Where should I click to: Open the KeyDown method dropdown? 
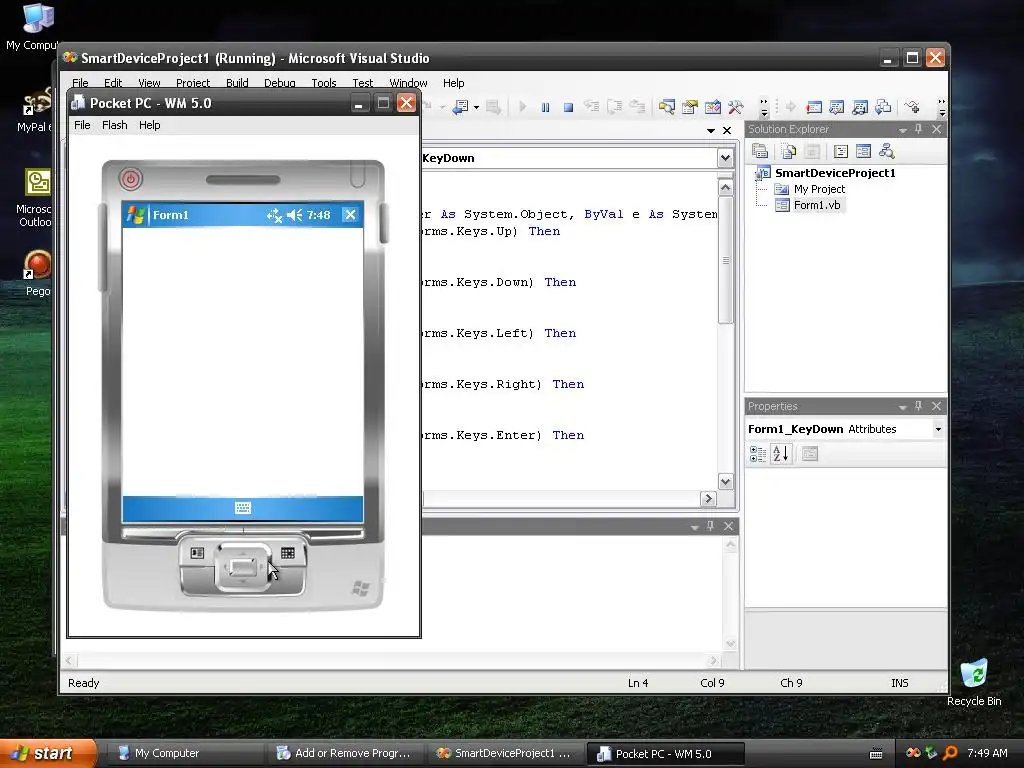[725, 158]
